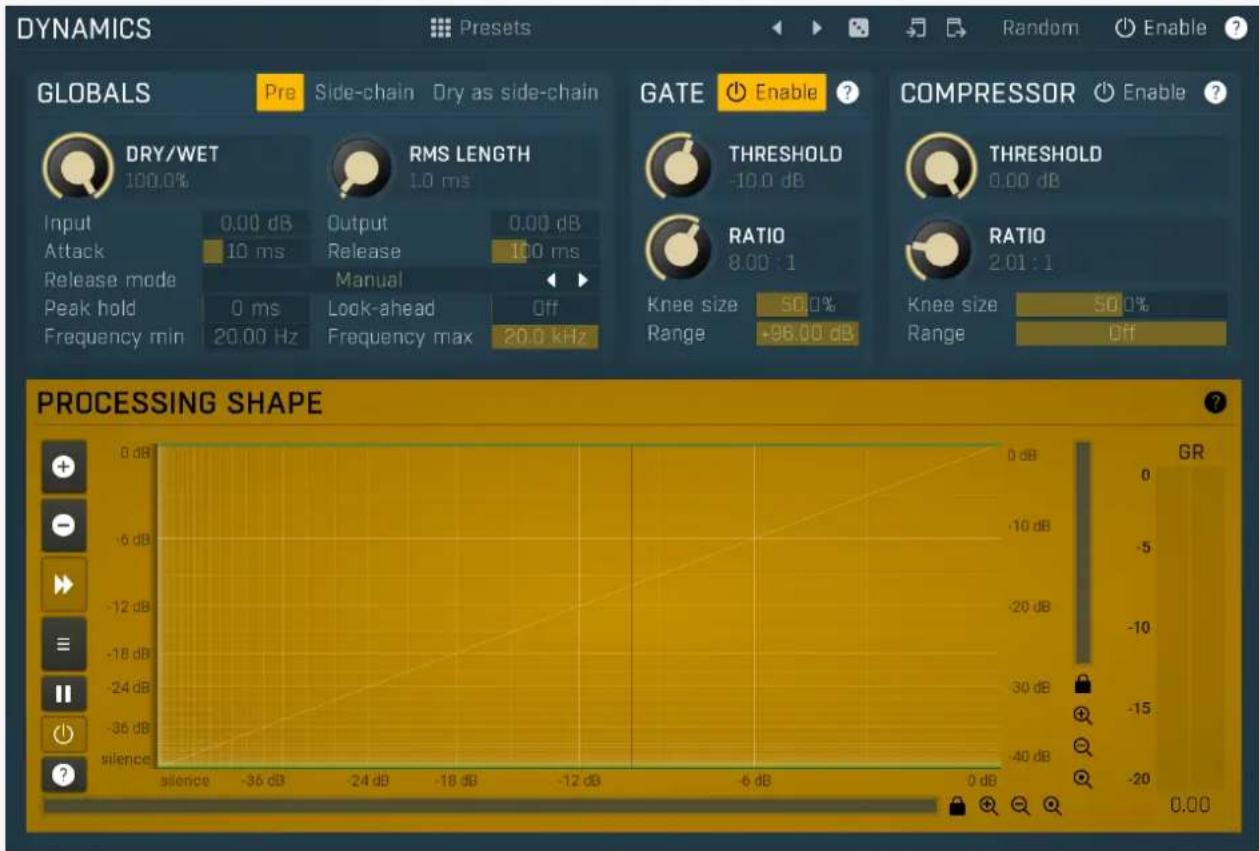Click the Compressor Ratio knob
The height and width of the screenshot is (851, 1259).
pos(938,248)
